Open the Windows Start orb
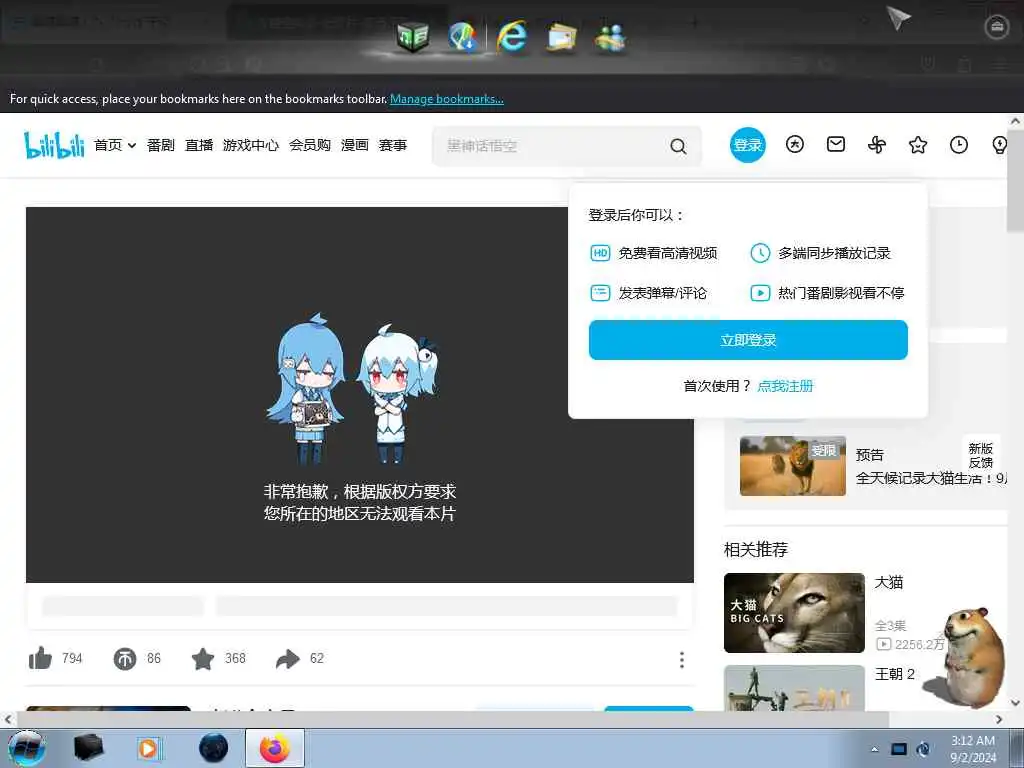The height and width of the screenshot is (768, 1024). point(26,748)
